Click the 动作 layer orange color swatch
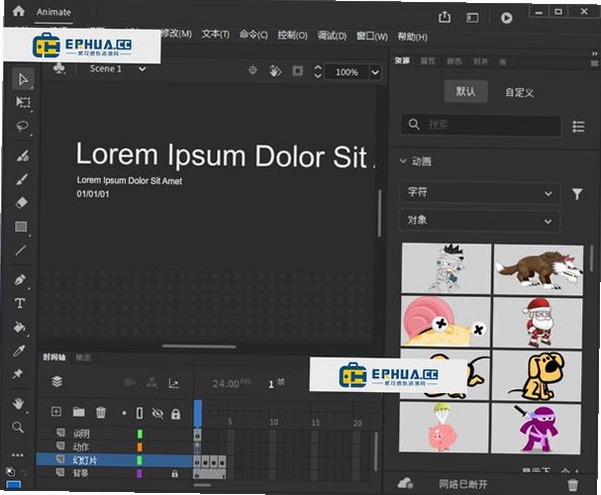Viewport: 601px width, 495px height. [140, 447]
